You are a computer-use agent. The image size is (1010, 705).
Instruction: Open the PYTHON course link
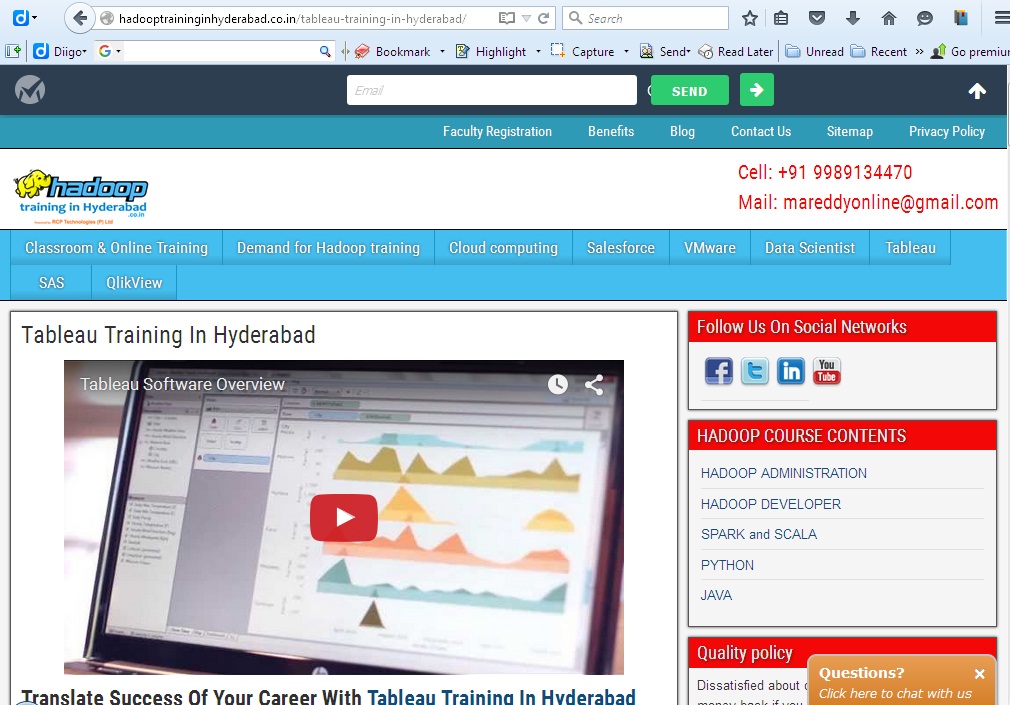coord(727,566)
